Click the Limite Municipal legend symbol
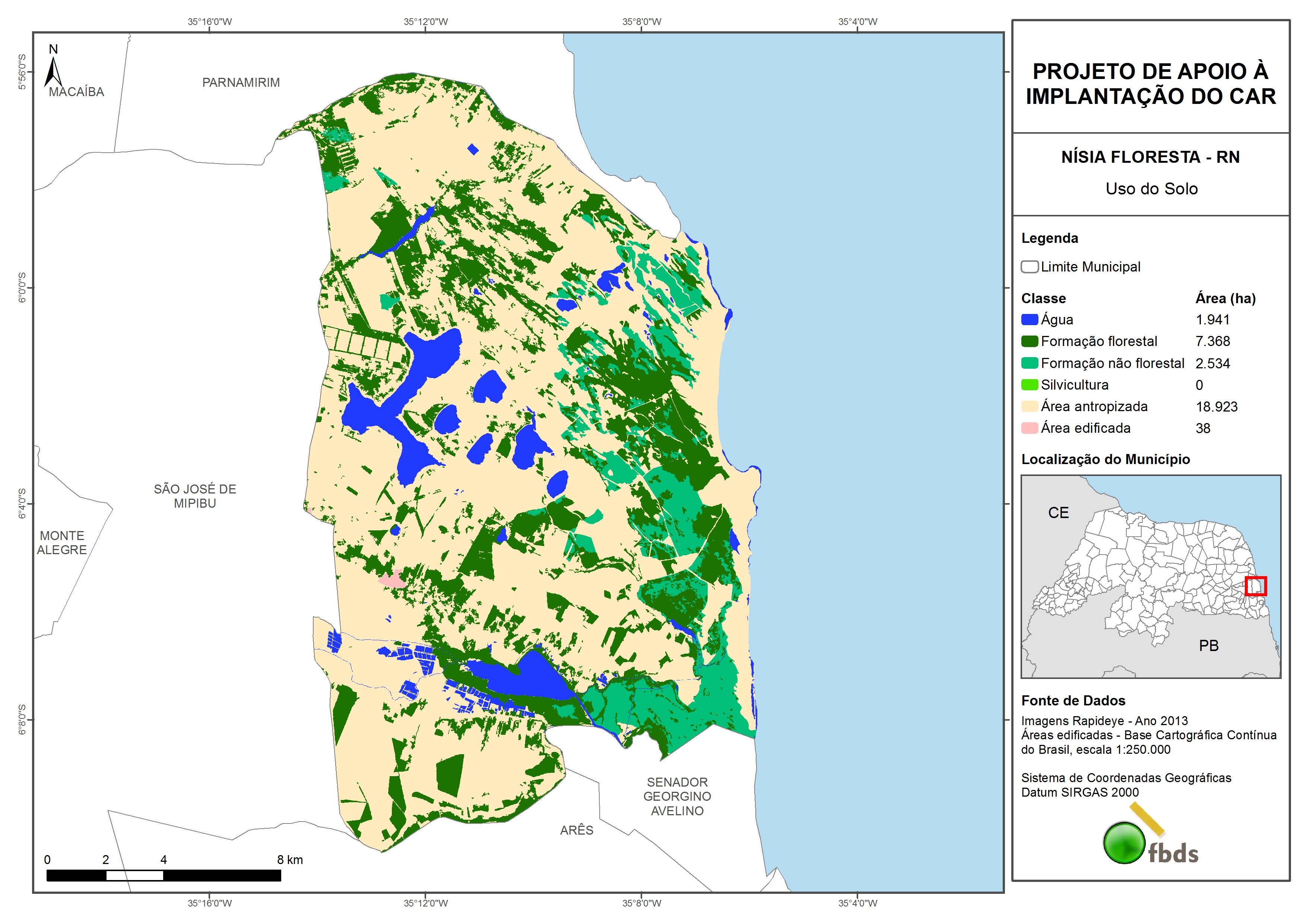Image resolution: width=1307 pixels, height=924 pixels. (x=1029, y=267)
